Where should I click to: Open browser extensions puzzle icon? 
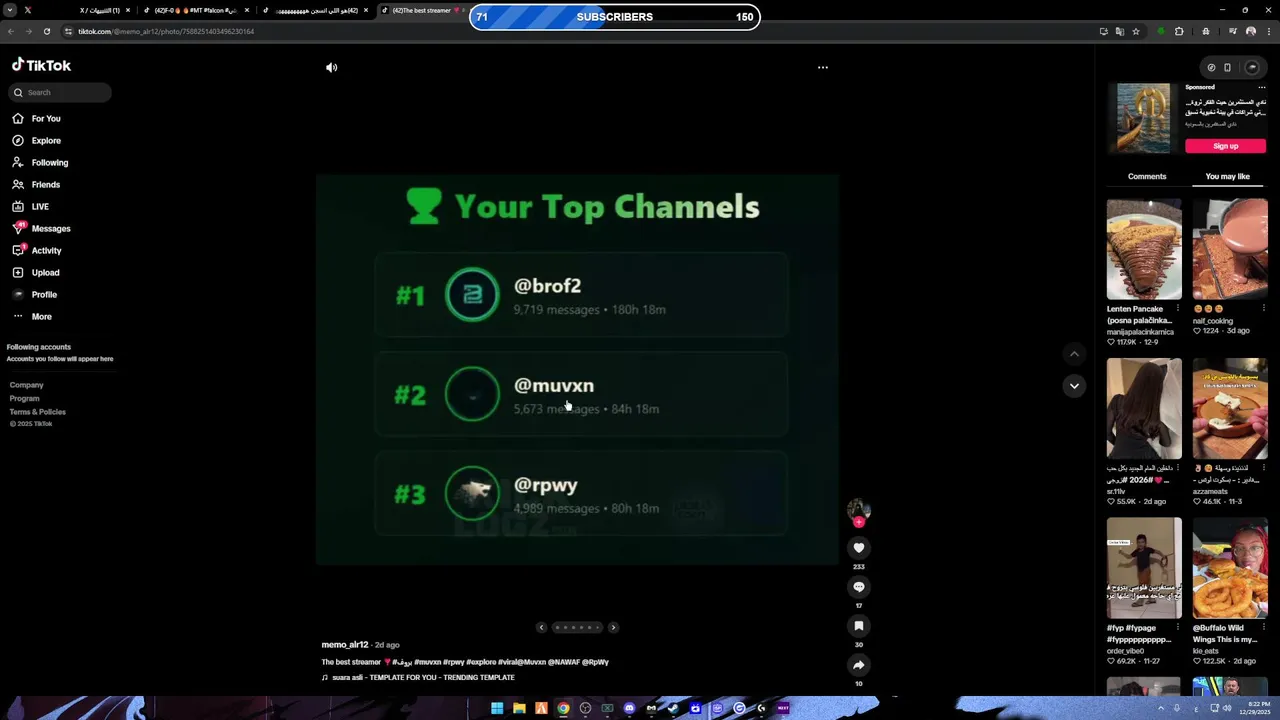1179,31
